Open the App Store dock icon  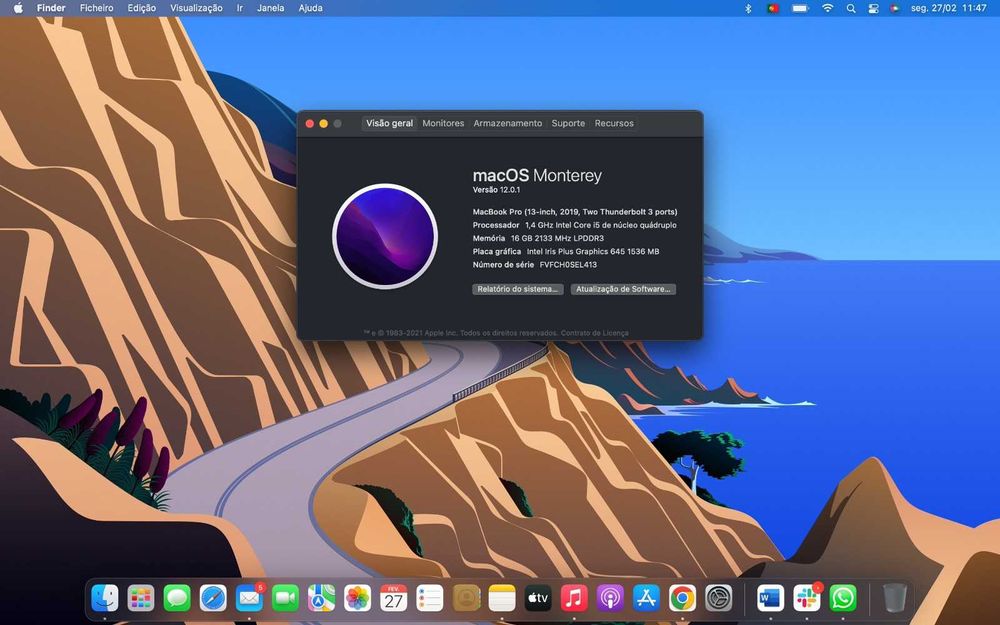(x=646, y=598)
